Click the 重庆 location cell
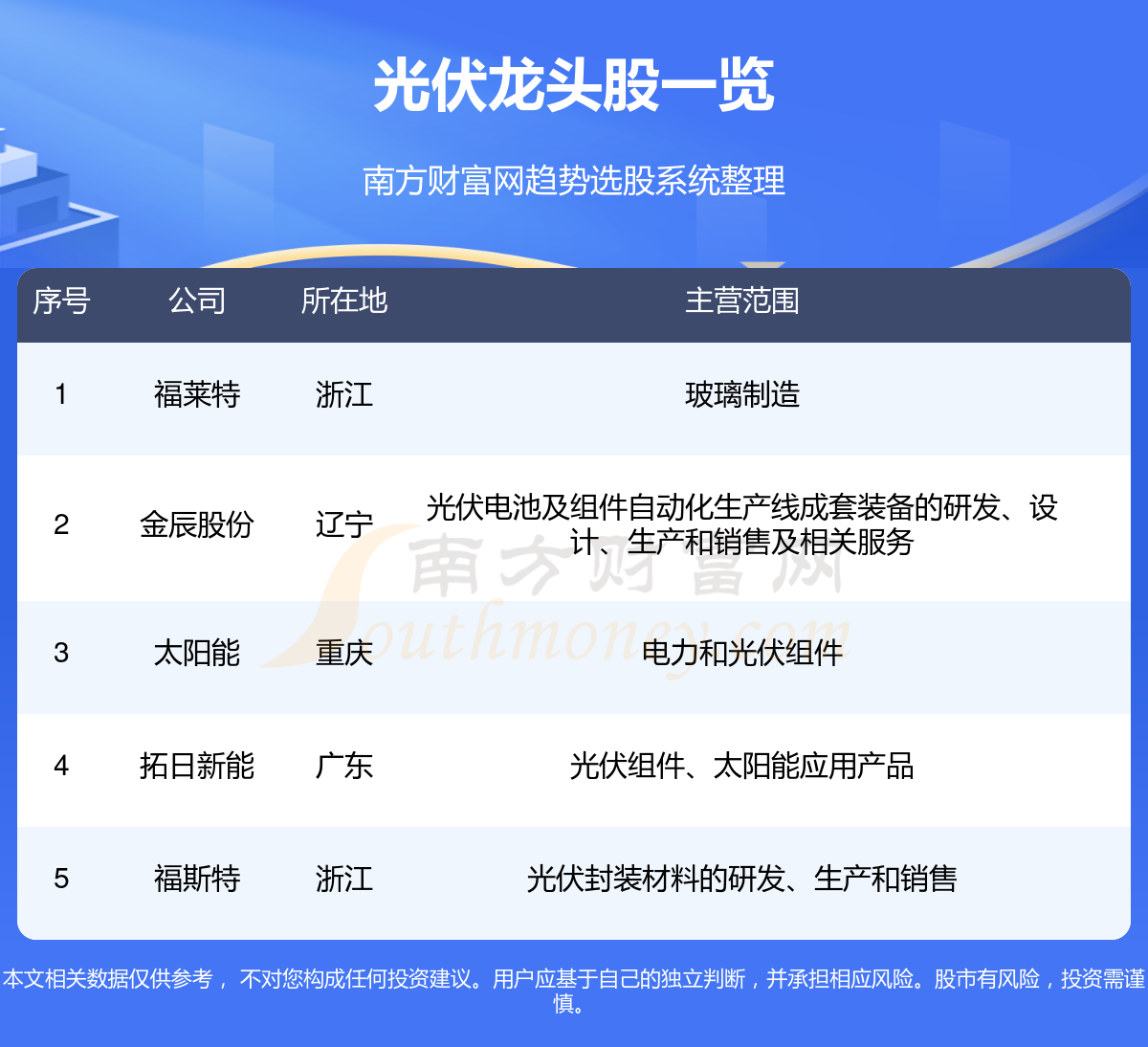Image resolution: width=1148 pixels, height=1047 pixels. coord(344,653)
